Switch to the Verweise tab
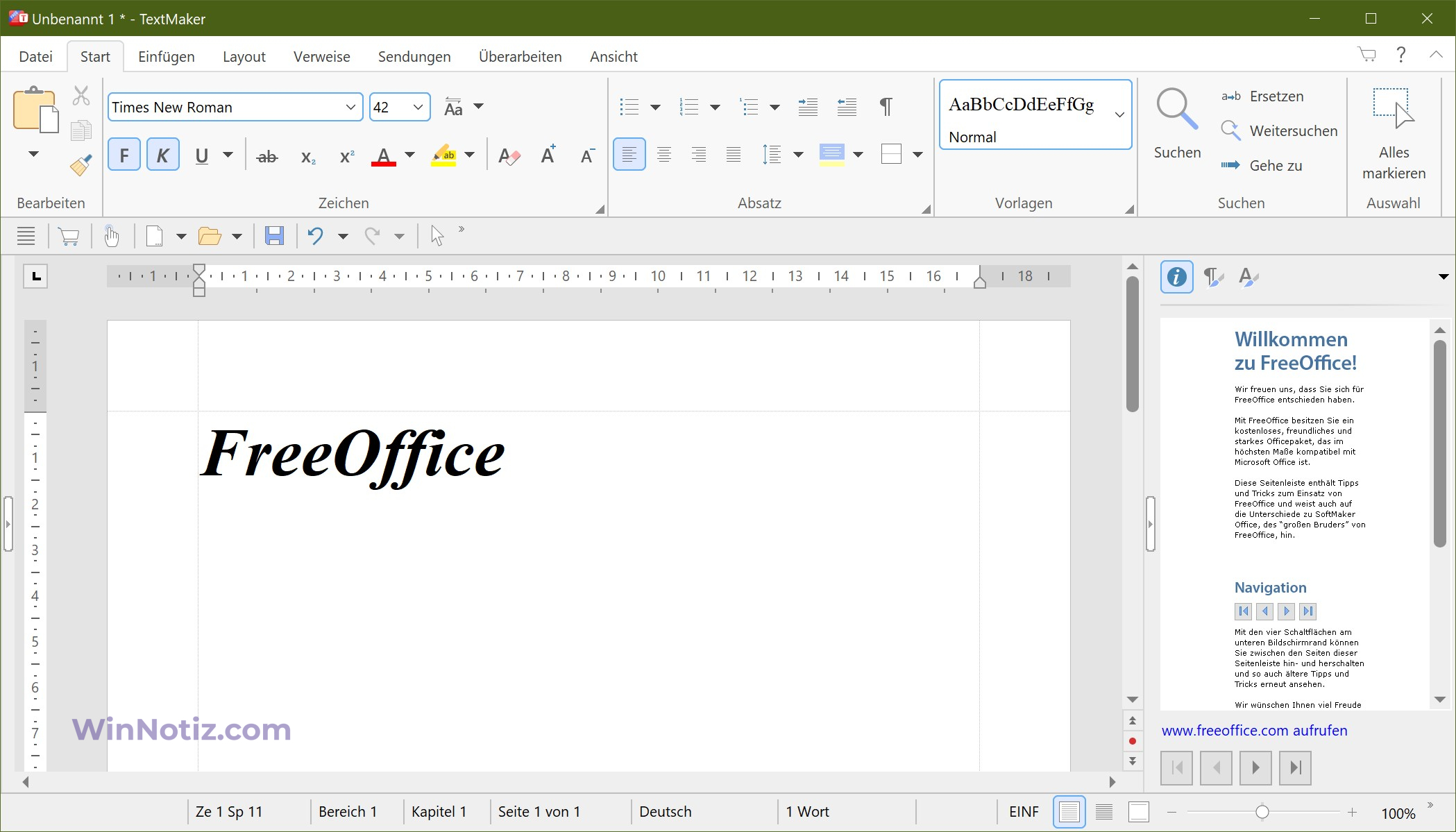 [x=321, y=56]
